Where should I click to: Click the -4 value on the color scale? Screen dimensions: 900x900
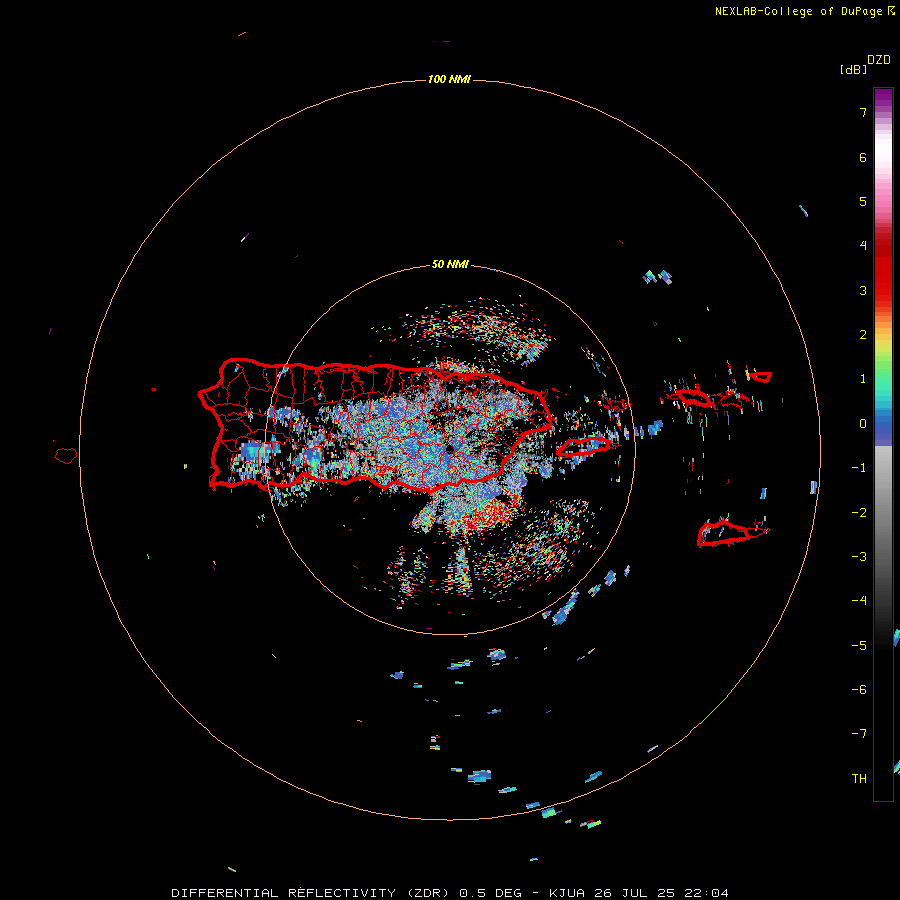click(x=859, y=601)
